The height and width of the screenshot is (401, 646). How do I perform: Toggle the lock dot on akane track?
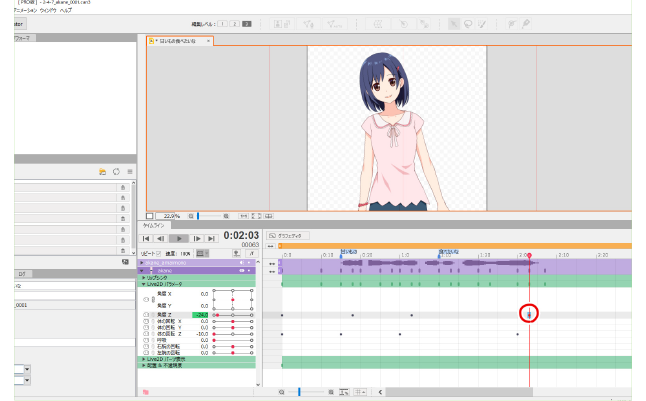249,271
